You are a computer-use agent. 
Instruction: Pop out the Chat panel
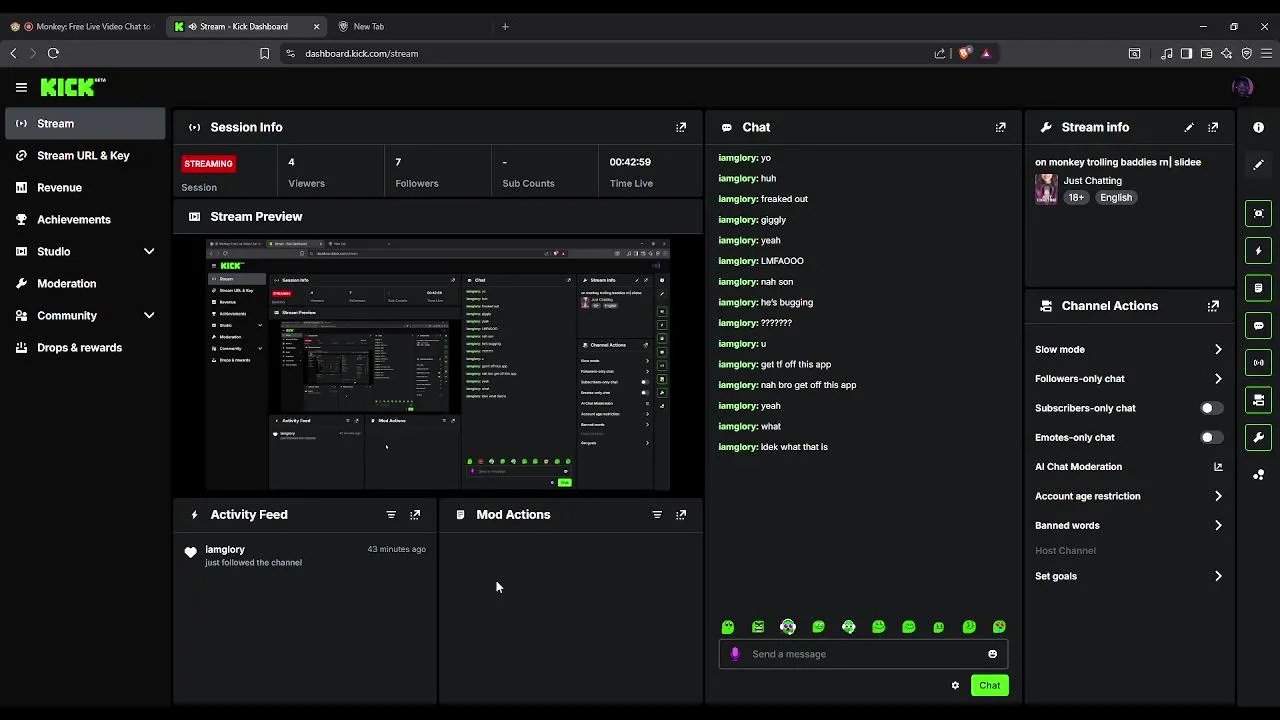(x=1000, y=127)
